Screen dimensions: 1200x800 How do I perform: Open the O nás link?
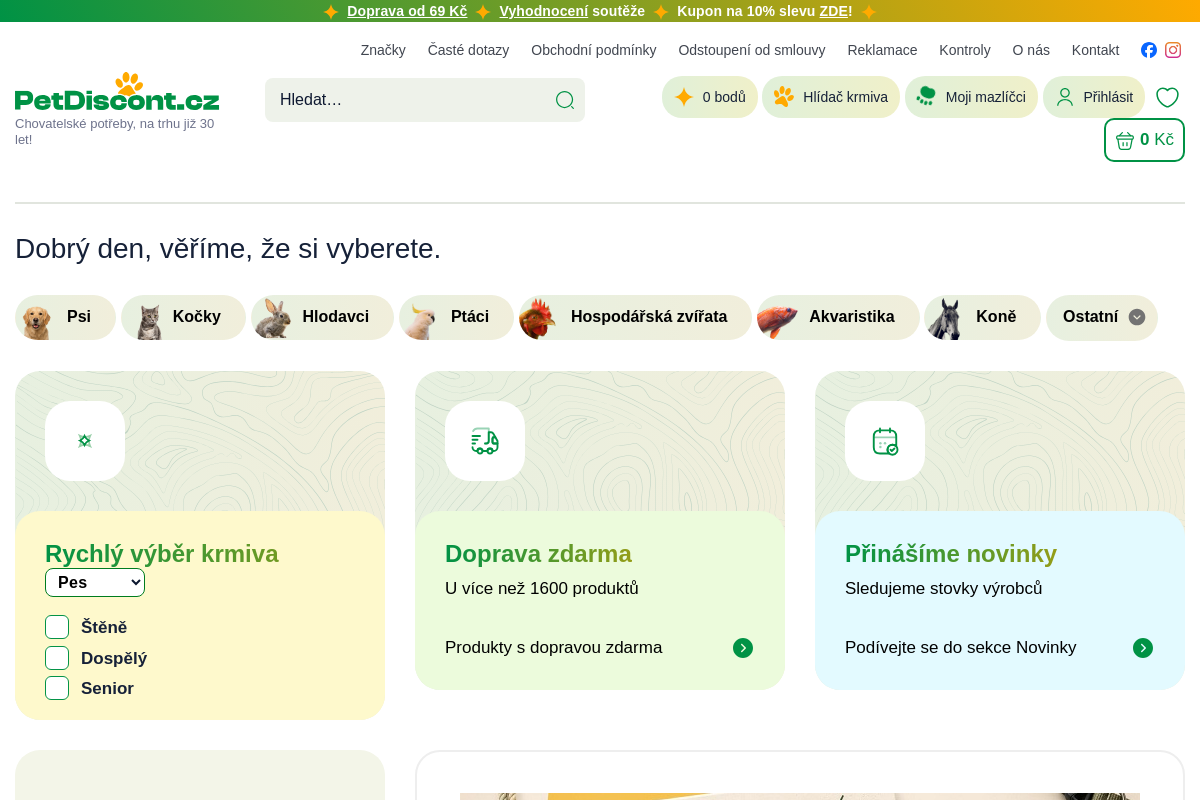click(x=1031, y=50)
